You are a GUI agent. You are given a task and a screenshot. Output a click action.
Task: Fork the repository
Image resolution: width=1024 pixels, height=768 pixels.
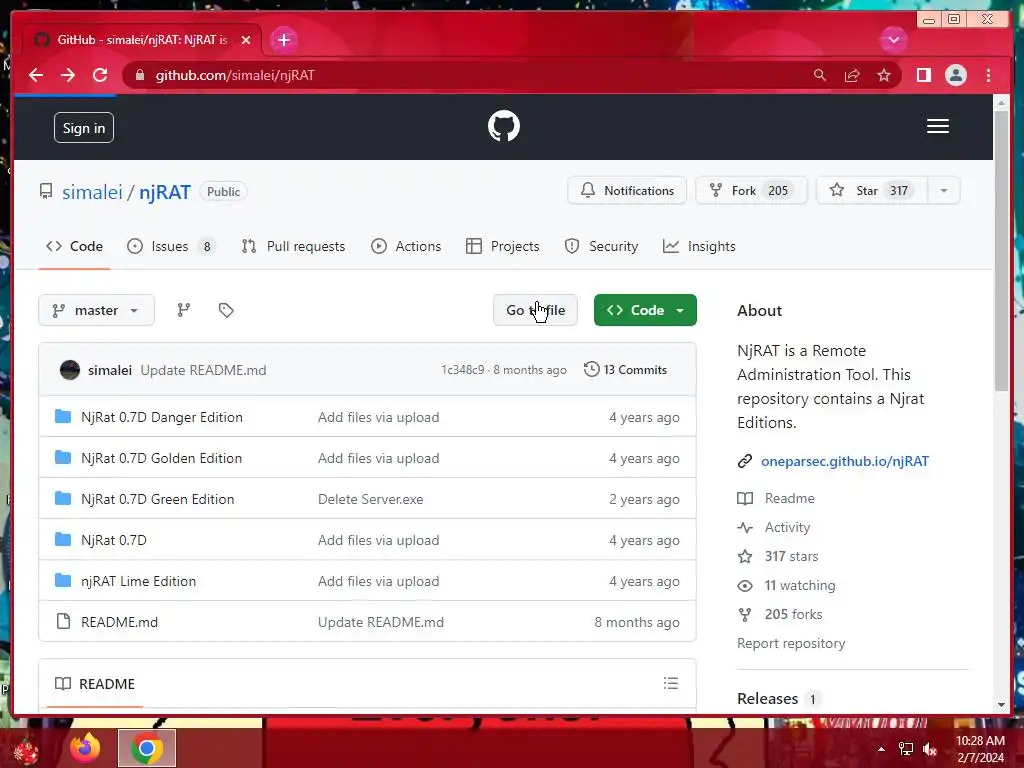click(751, 191)
